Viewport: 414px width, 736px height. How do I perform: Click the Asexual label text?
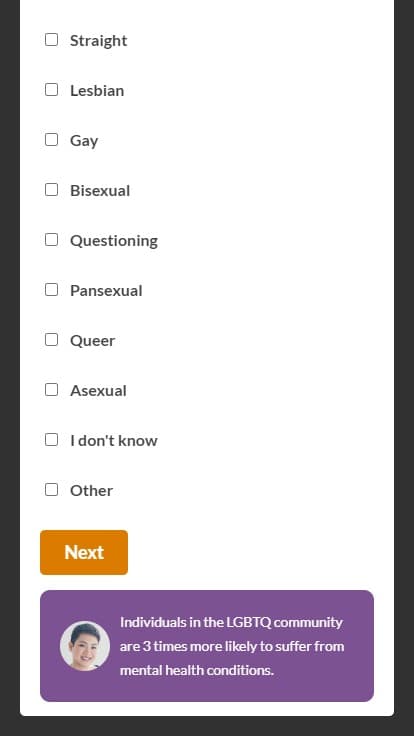[x=98, y=391]
